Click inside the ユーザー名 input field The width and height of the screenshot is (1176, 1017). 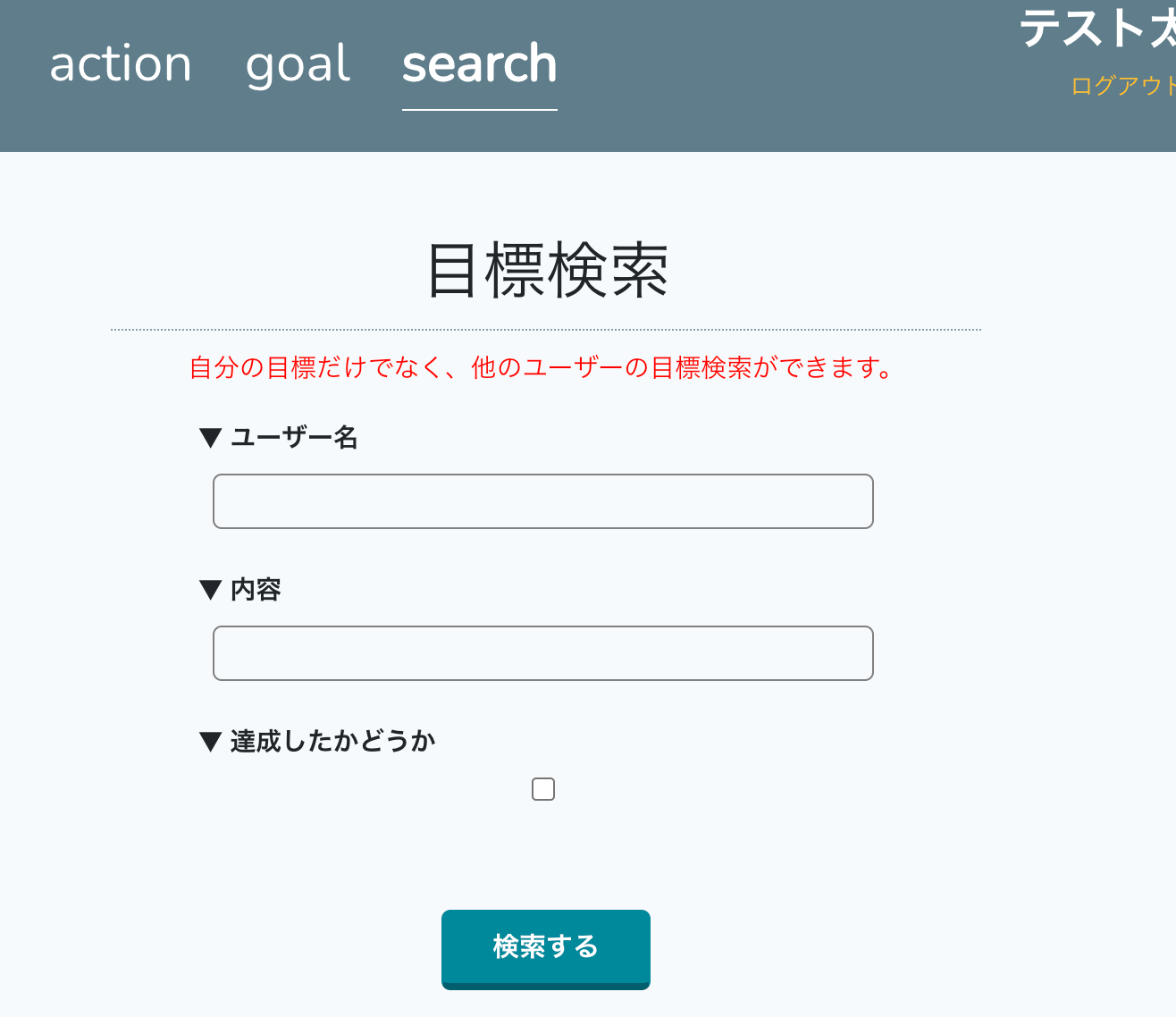tap(542, 501)
